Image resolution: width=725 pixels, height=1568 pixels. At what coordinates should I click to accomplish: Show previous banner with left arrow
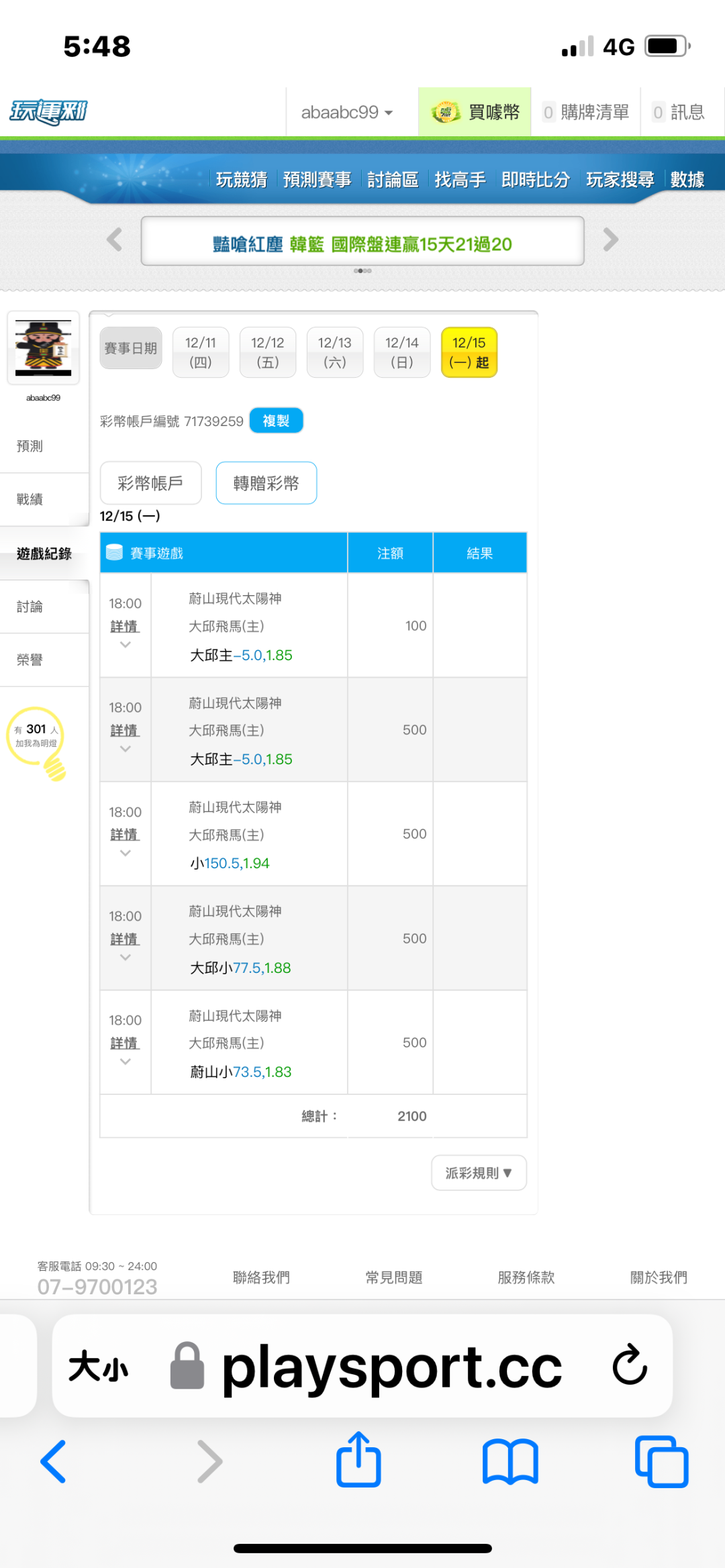tap(115, 240)
